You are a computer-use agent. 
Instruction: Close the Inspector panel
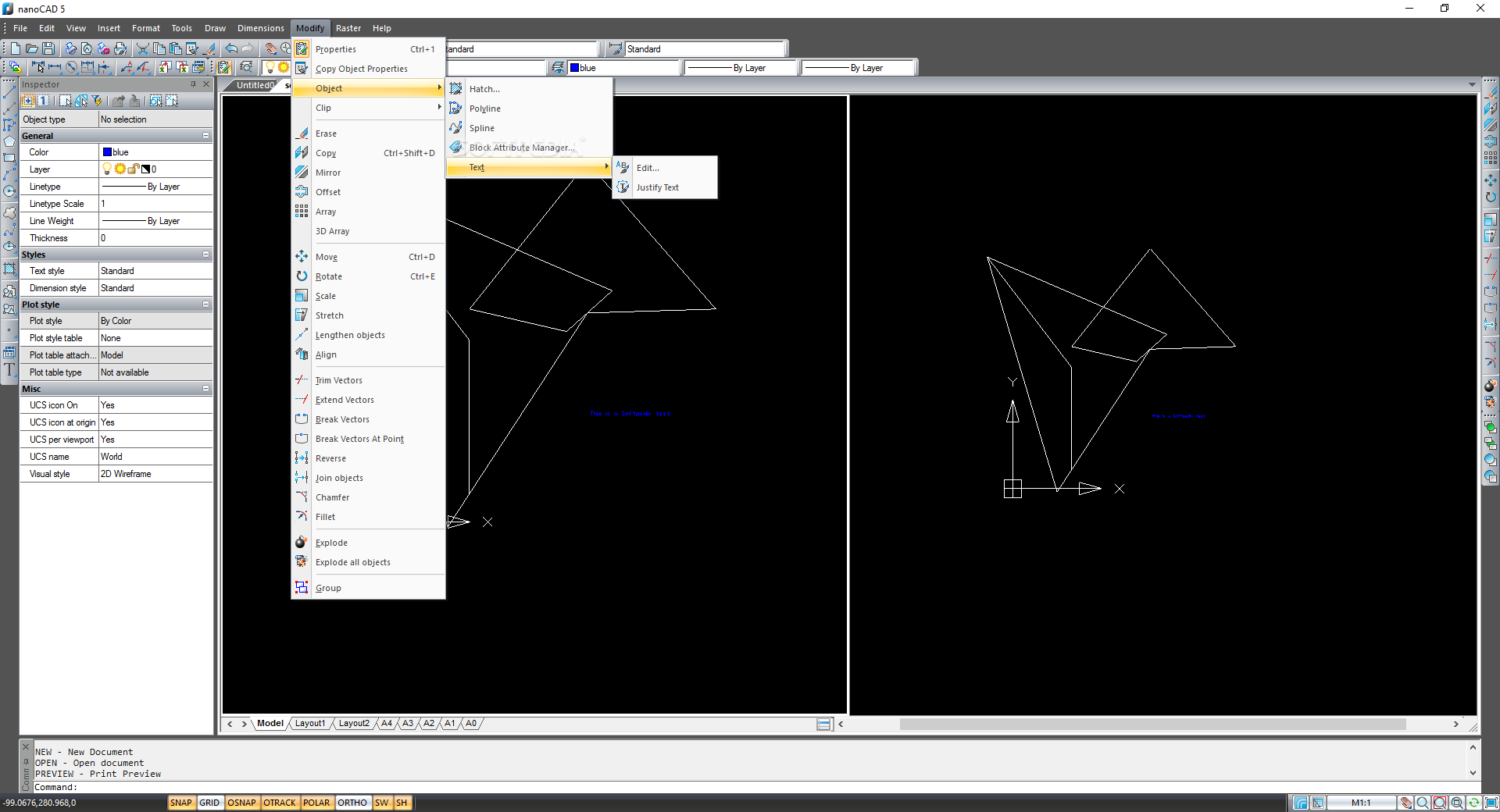point(206,84)
